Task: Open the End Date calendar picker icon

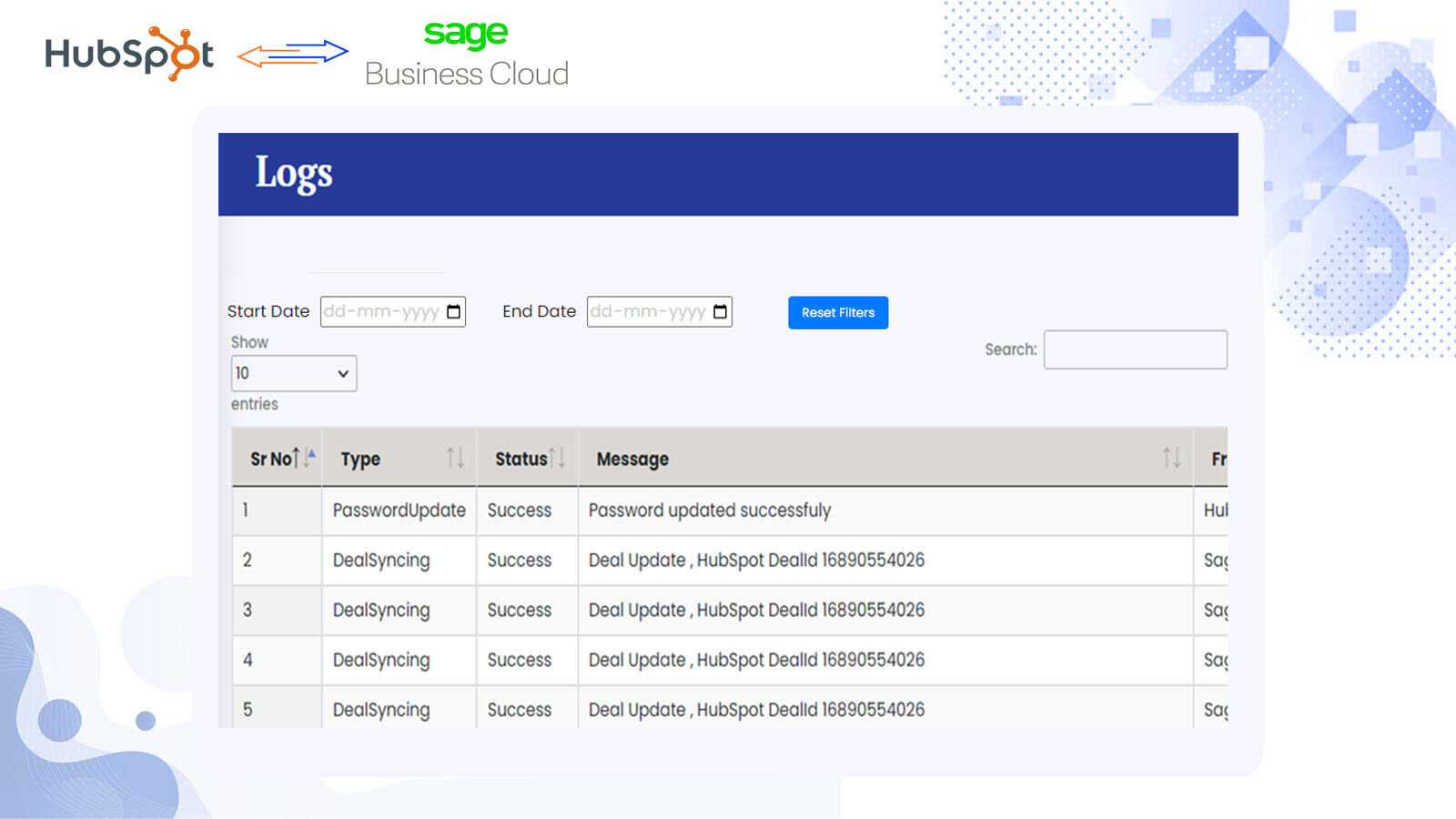Action: [720, 312]
